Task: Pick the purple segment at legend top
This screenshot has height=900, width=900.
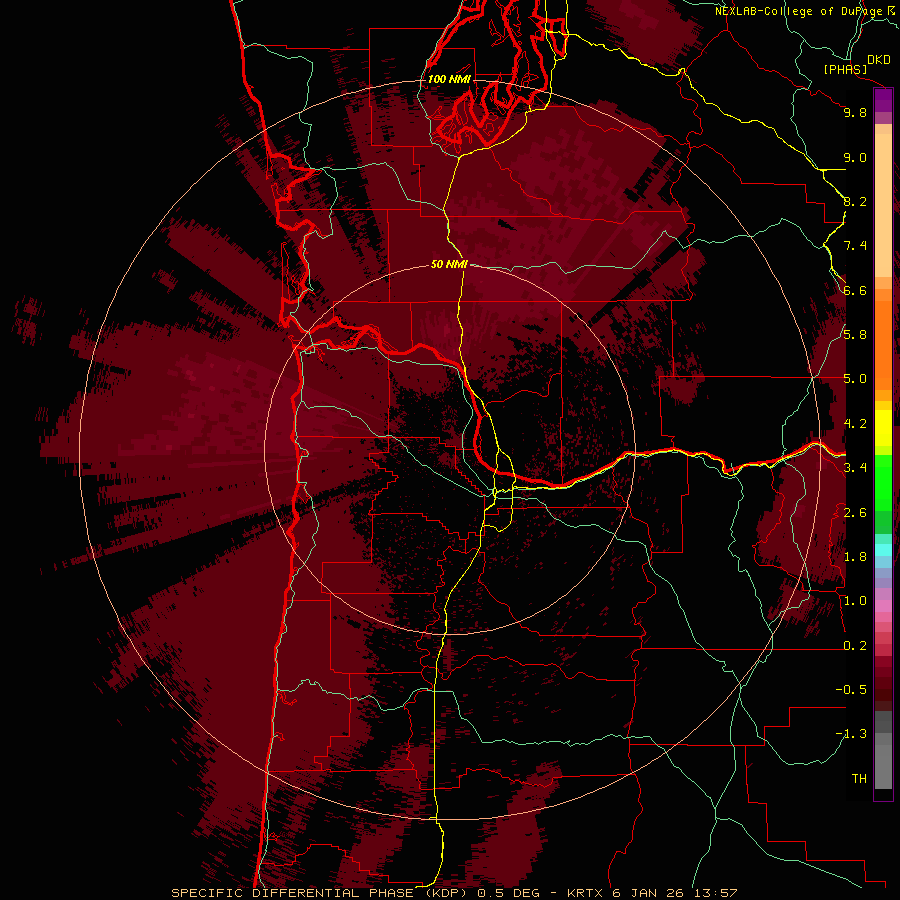Action: (x=883, y=100)
